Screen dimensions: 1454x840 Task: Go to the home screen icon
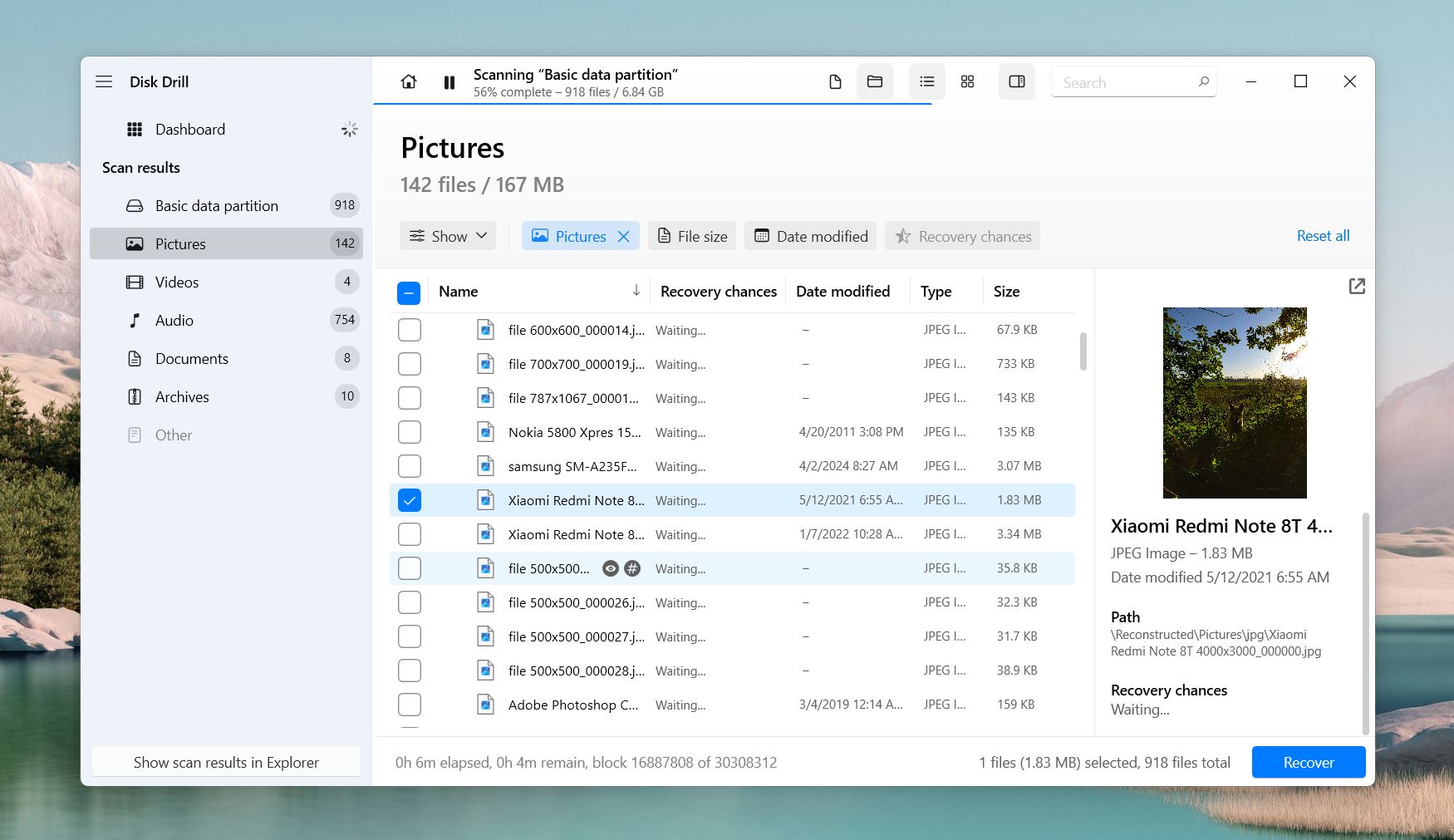coord(409,81)
